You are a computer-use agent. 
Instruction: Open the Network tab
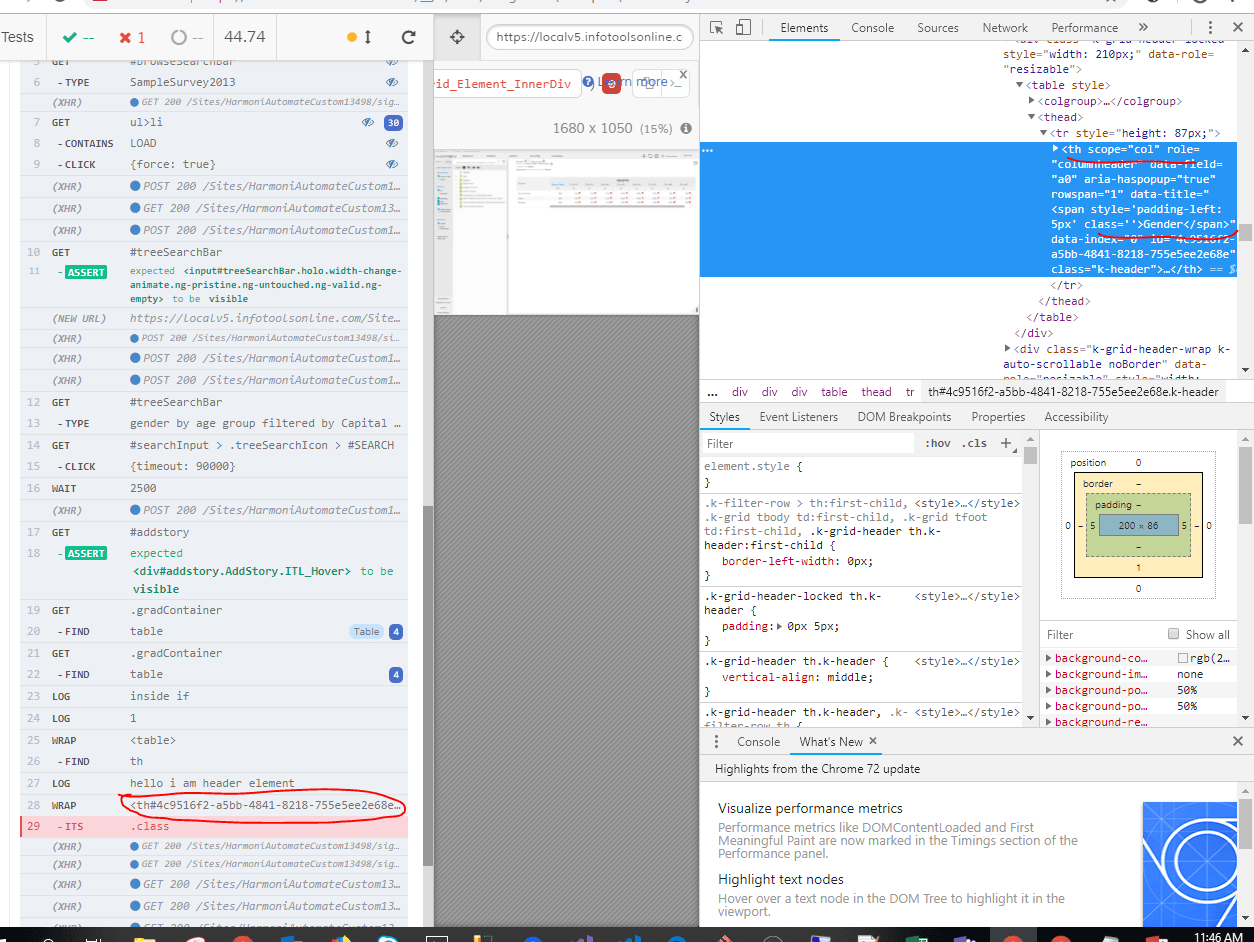pos(1005,28)
